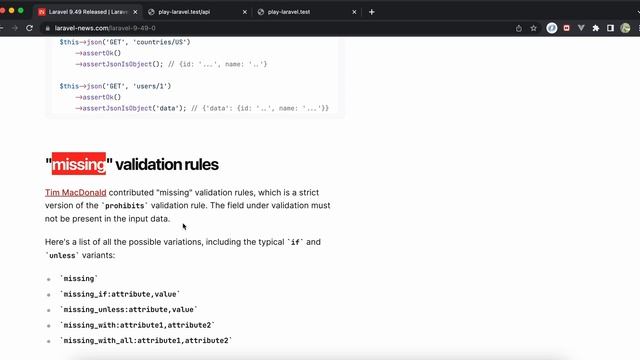Click "not be present in the input data."

(107, 219)
